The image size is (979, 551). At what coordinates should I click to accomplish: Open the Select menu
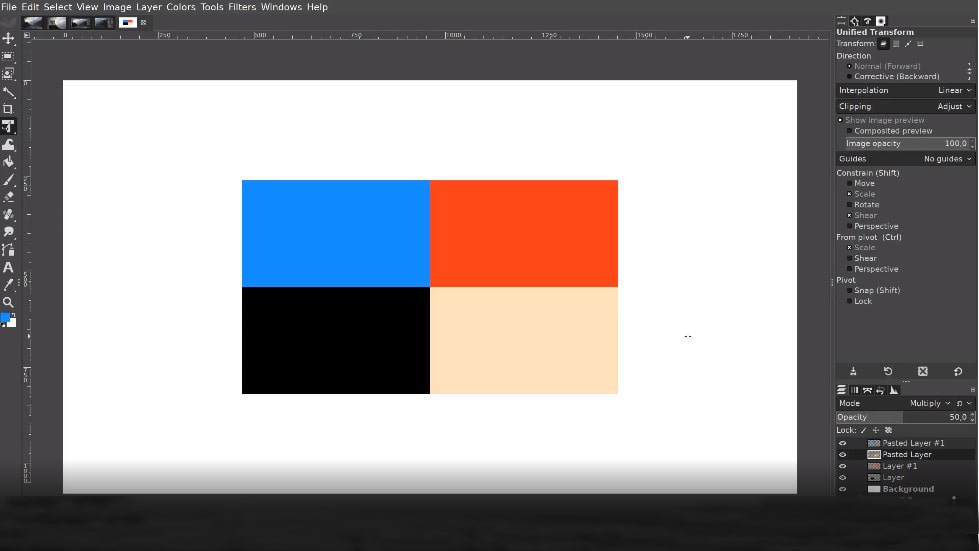click(57, 7)
